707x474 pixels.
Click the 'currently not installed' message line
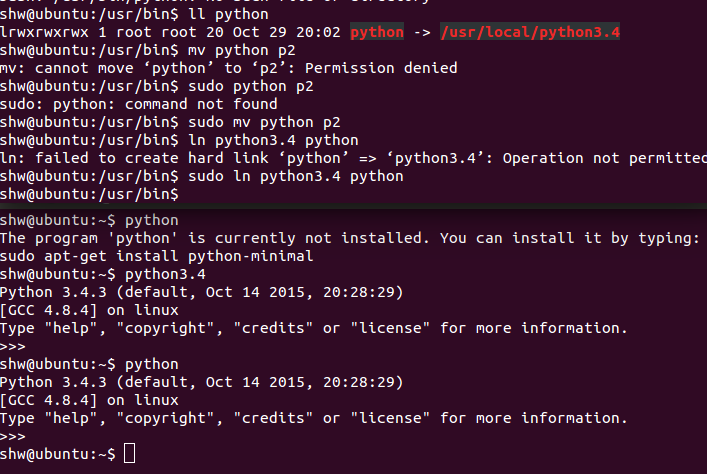click(x=350, y=238)
